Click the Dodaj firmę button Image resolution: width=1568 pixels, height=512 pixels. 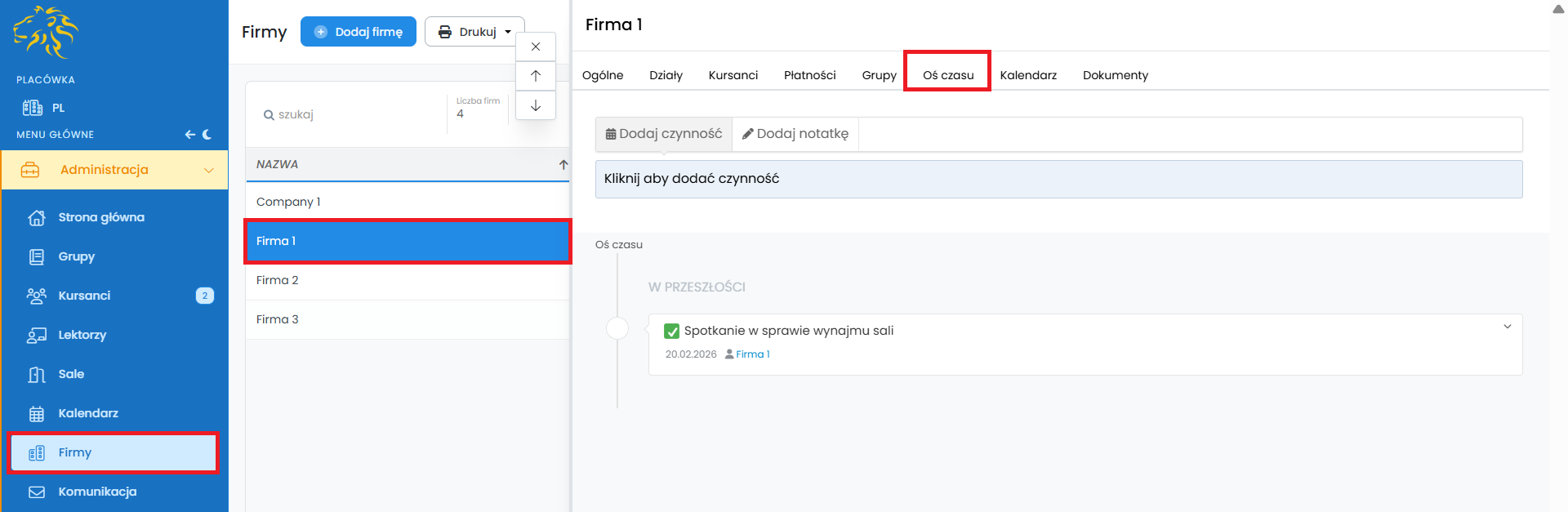(x=359, y=32)
